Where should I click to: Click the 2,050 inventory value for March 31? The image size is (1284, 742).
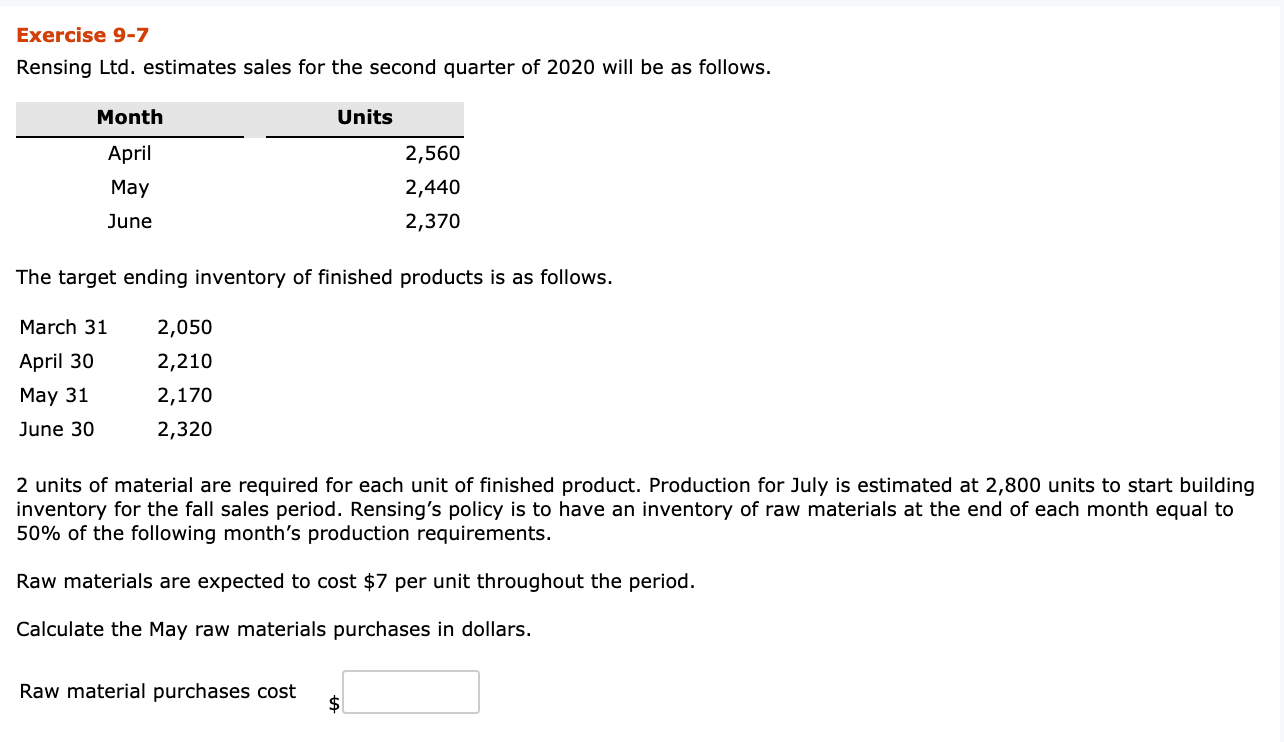pos(185,327)
